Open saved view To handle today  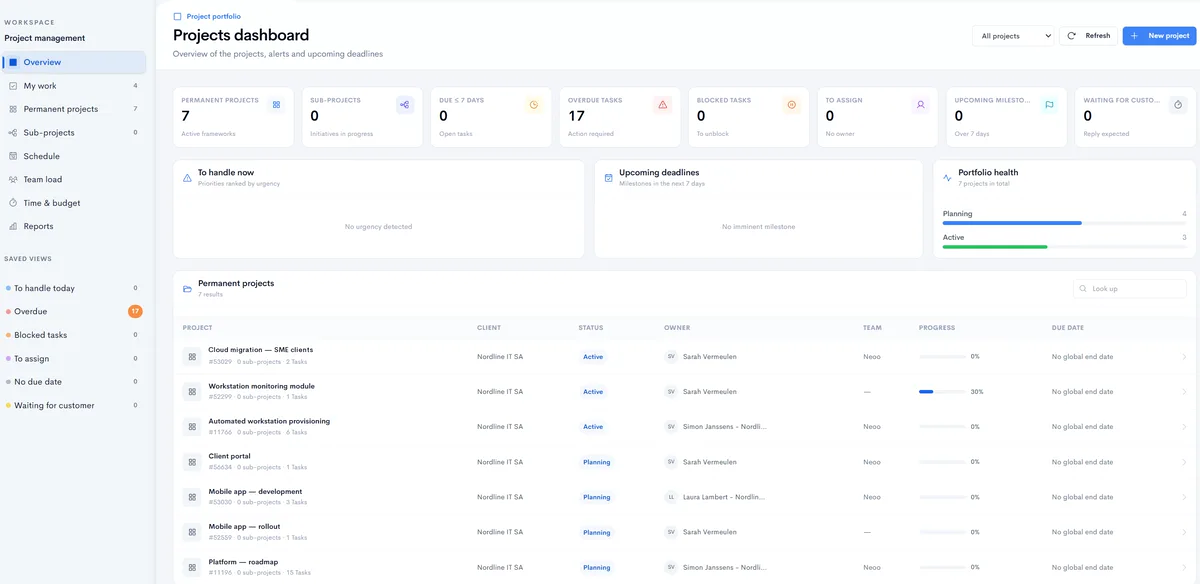(x=73, y=288)
